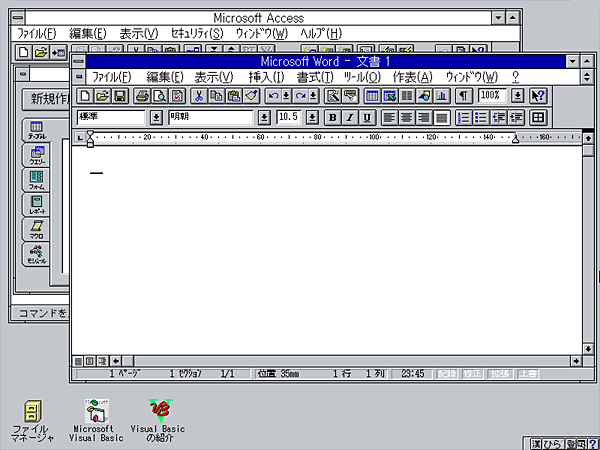This screenshot has height=450, width=600.
Task: Toggle Bold formatting
Action: tap(333, 118)
